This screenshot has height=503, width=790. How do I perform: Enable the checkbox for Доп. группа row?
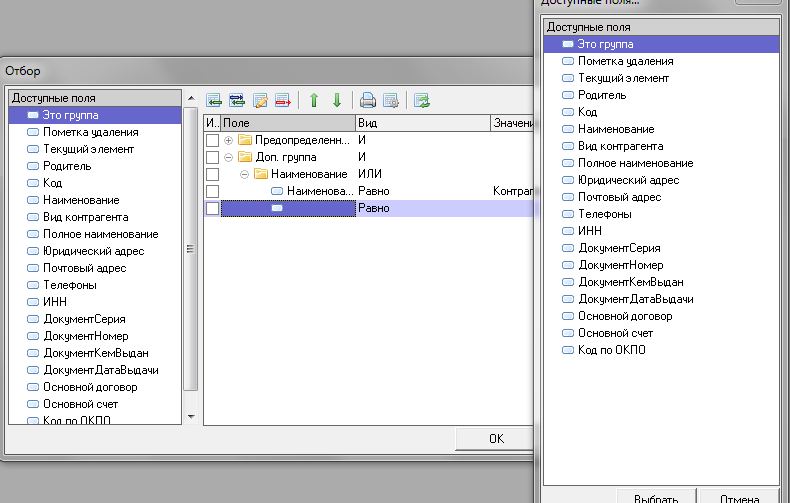(212, 157)
